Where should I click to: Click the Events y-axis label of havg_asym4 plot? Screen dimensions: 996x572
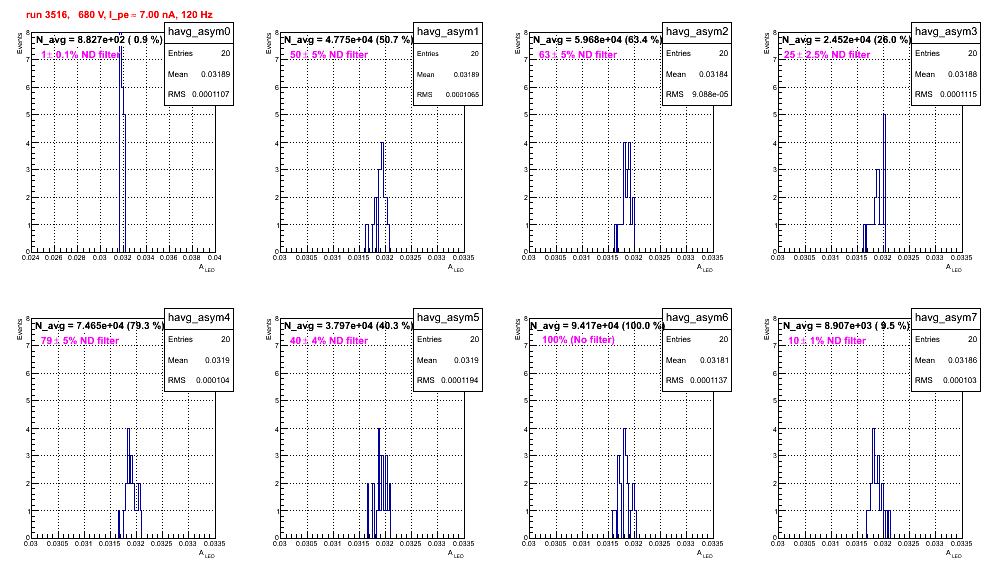click(x=20, y=329)
